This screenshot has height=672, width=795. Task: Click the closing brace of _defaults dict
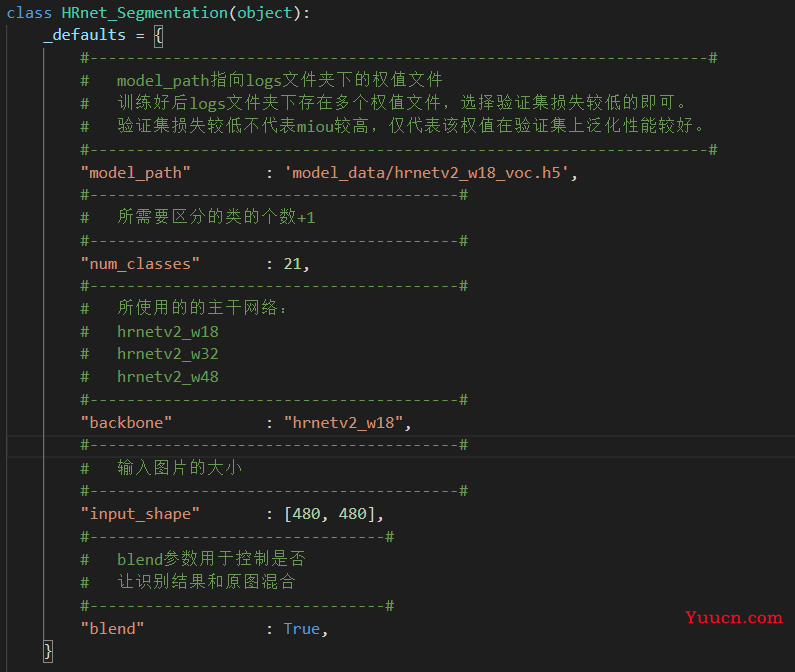48,651
